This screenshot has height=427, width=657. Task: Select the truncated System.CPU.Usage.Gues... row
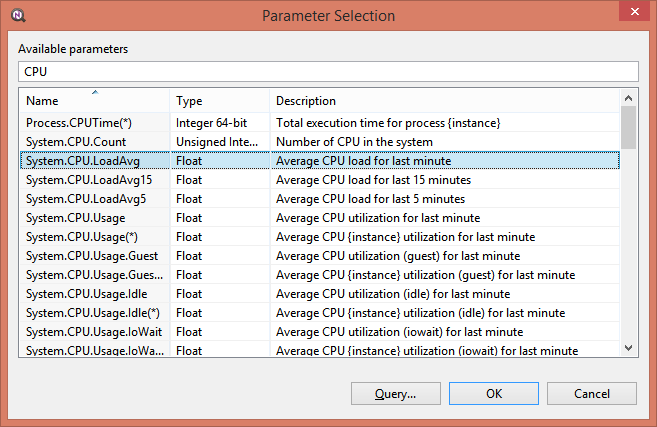tap(319, 275)
